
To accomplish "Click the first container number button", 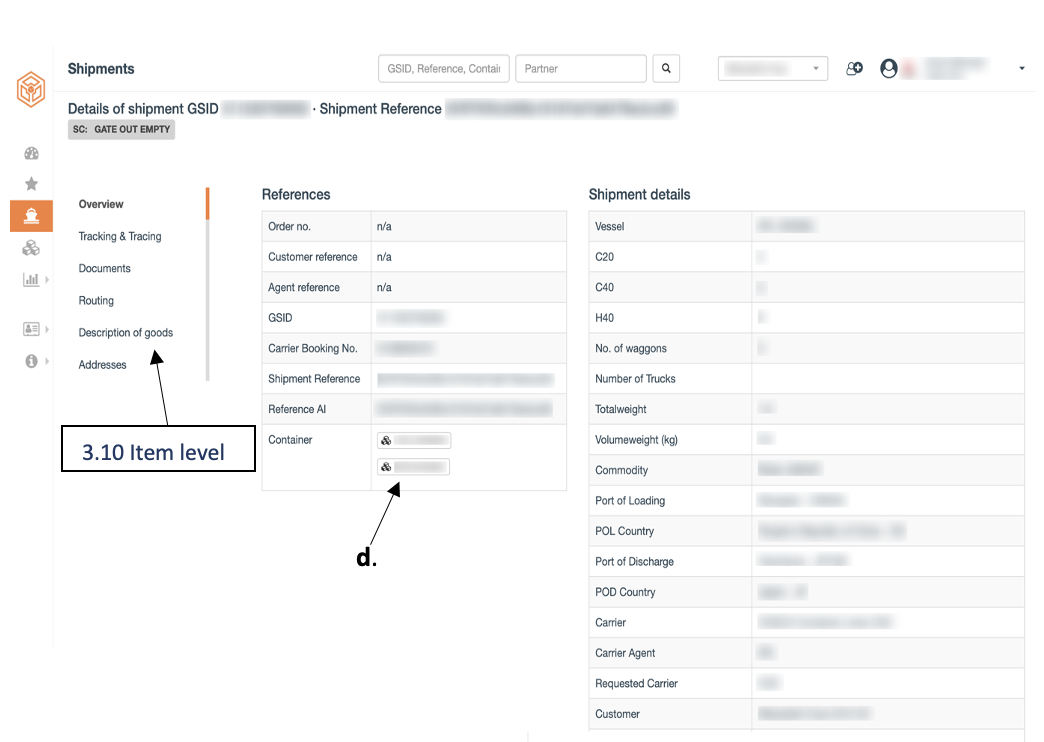I will pyautogui.click(x=414, y=440).
